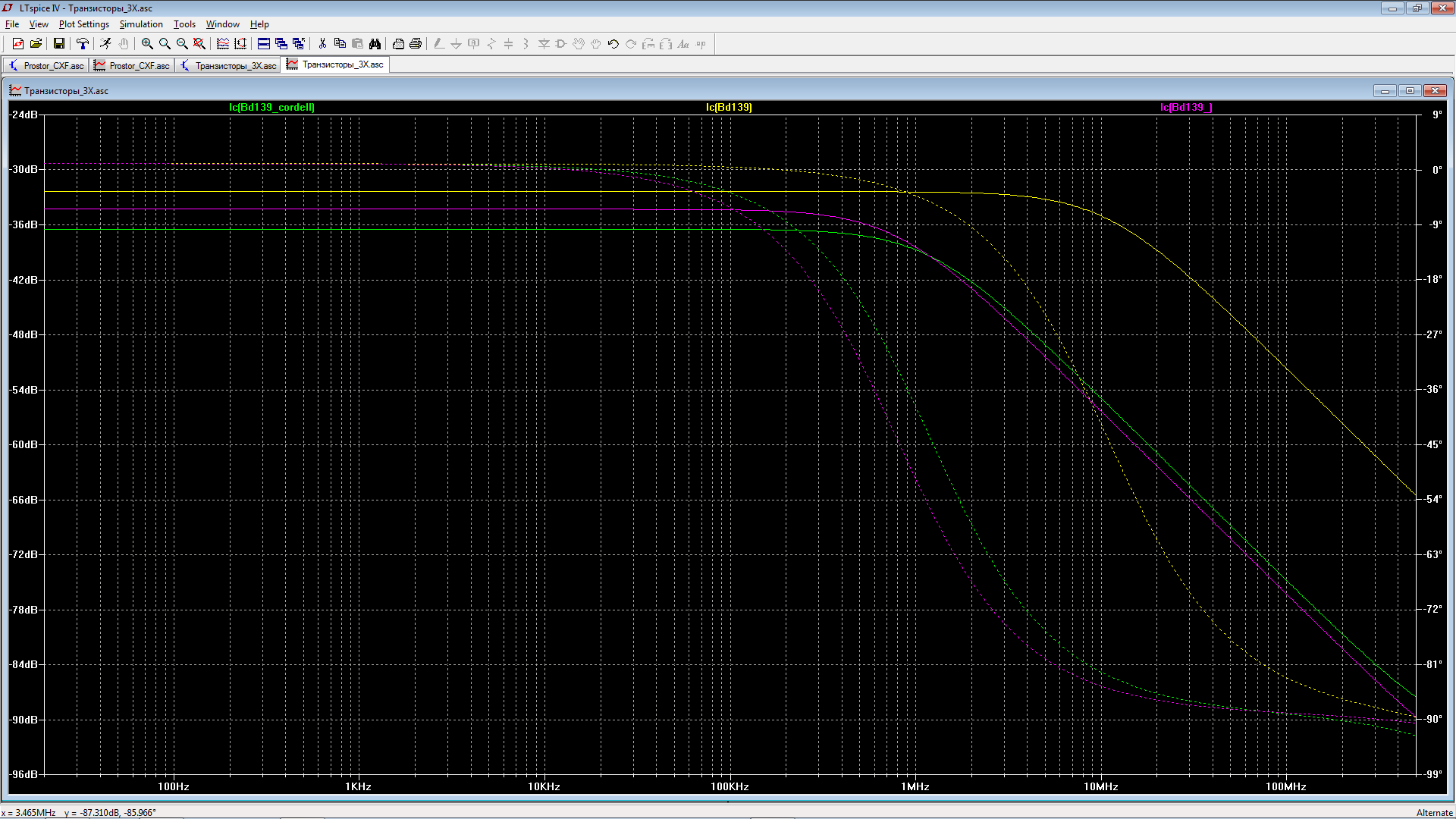Click the Zoom Out magnifier icon
Viewport: 1456px width, 819px height.
[182, 44]
